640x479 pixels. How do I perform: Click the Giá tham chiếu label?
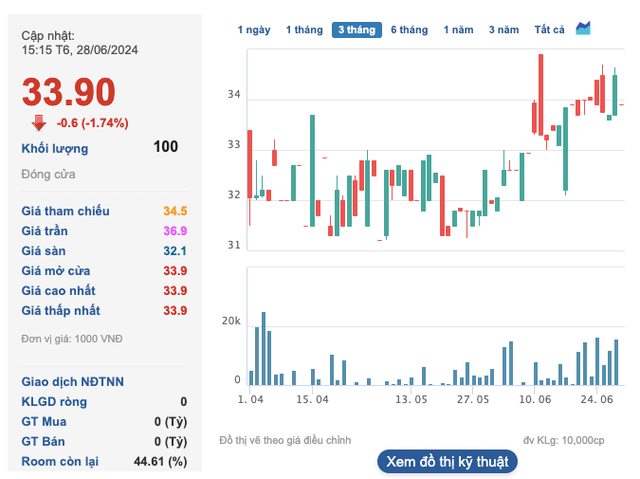[66, 211]
